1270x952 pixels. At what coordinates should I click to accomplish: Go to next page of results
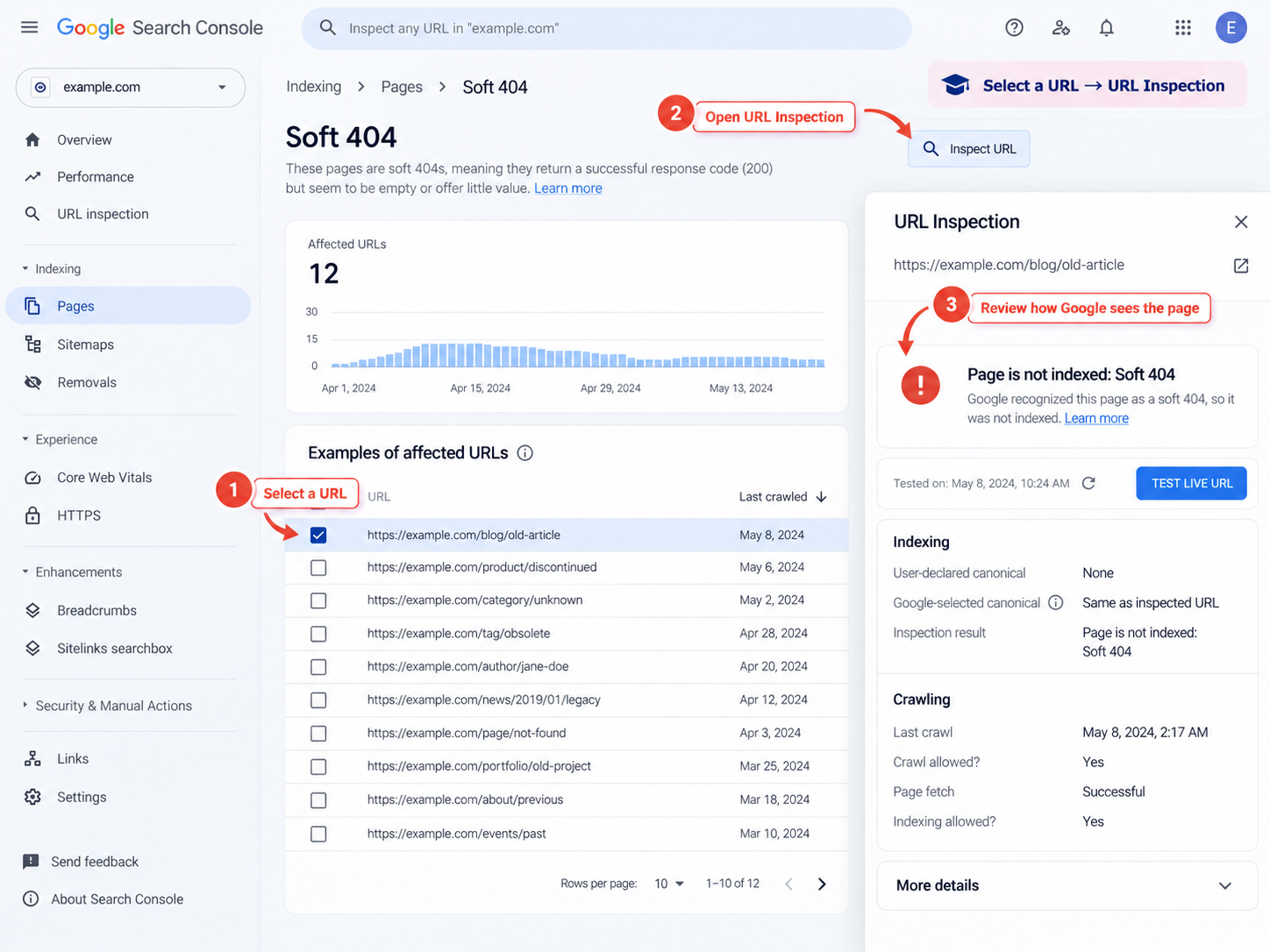click(x=822, y=884)
